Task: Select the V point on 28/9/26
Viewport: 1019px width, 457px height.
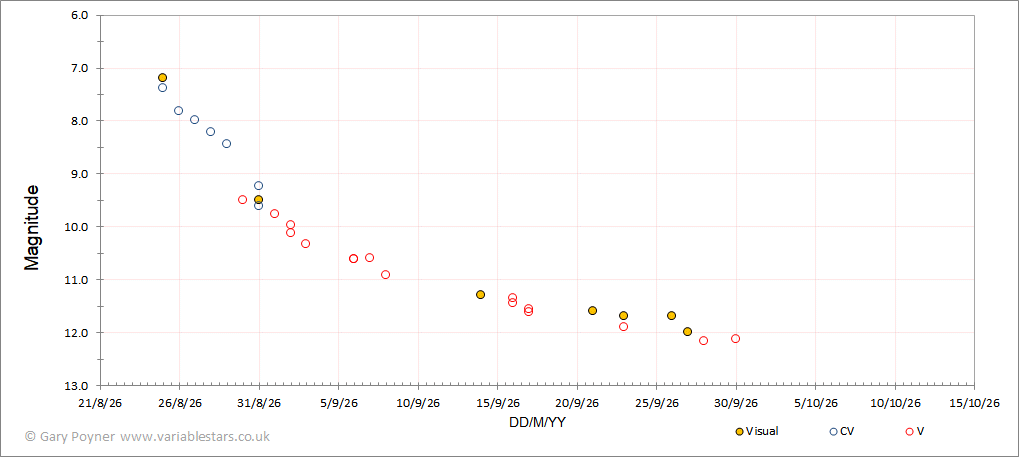Action: [x=703, y=341]
